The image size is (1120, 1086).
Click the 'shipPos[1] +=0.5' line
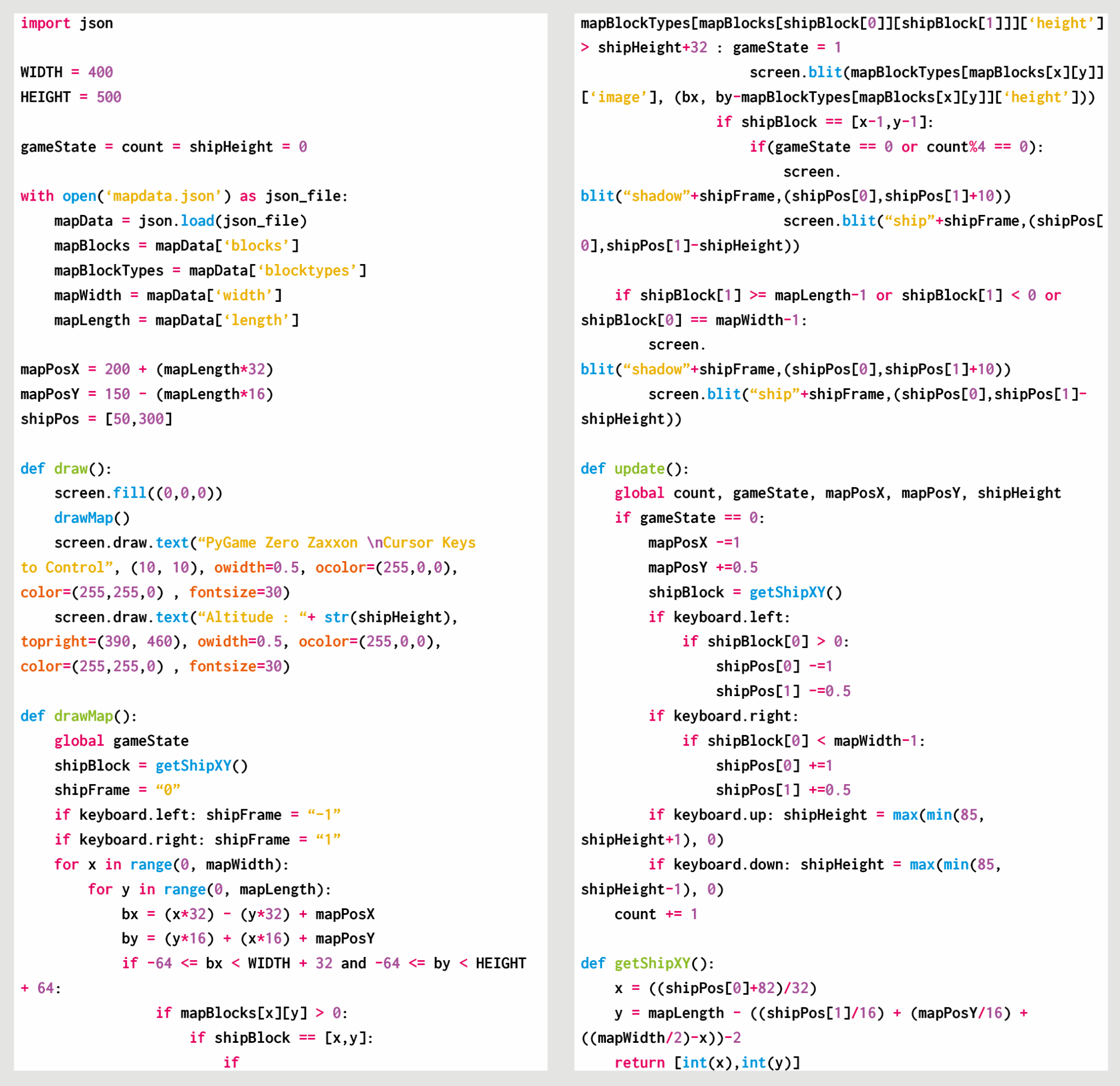[x=783, y=791]
